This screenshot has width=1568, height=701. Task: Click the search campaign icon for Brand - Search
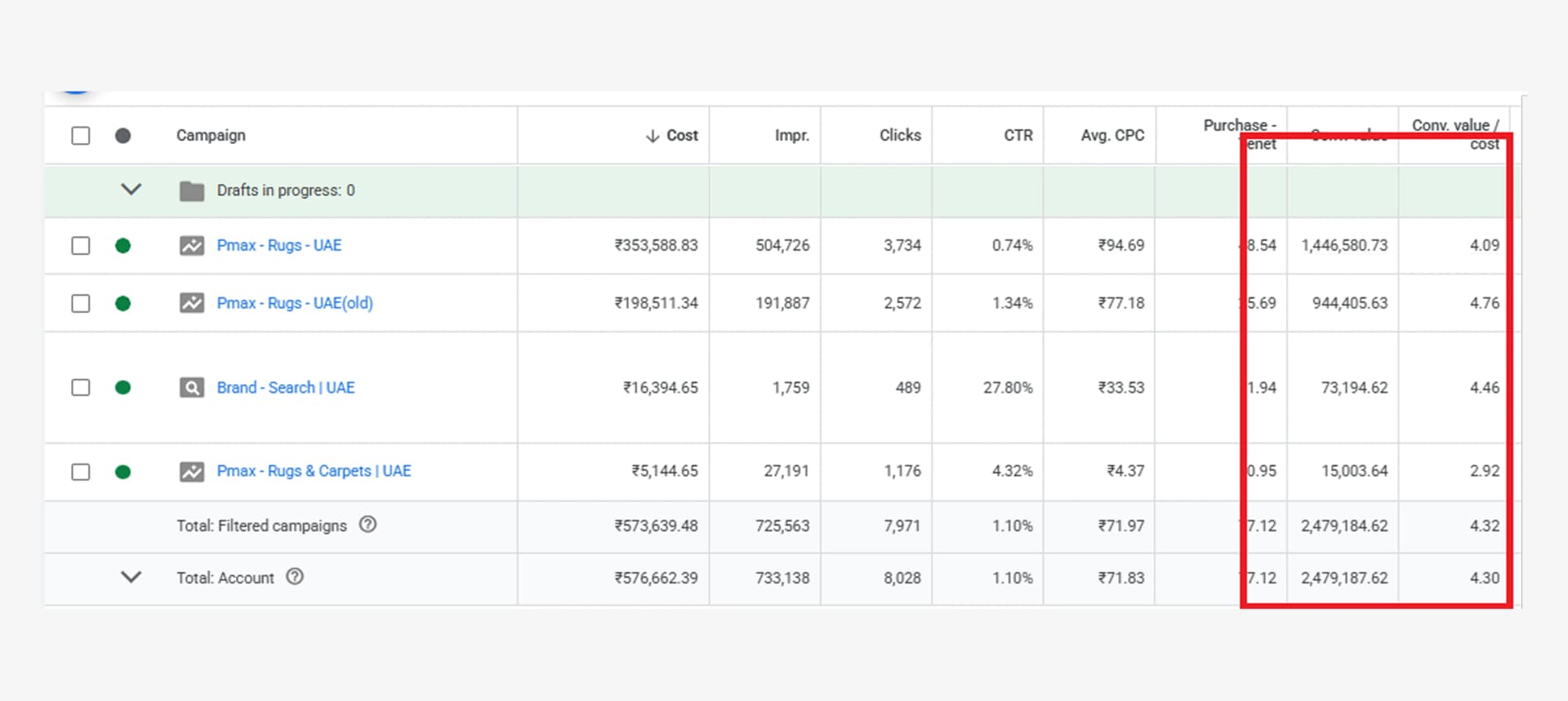(x=192, y=387)
